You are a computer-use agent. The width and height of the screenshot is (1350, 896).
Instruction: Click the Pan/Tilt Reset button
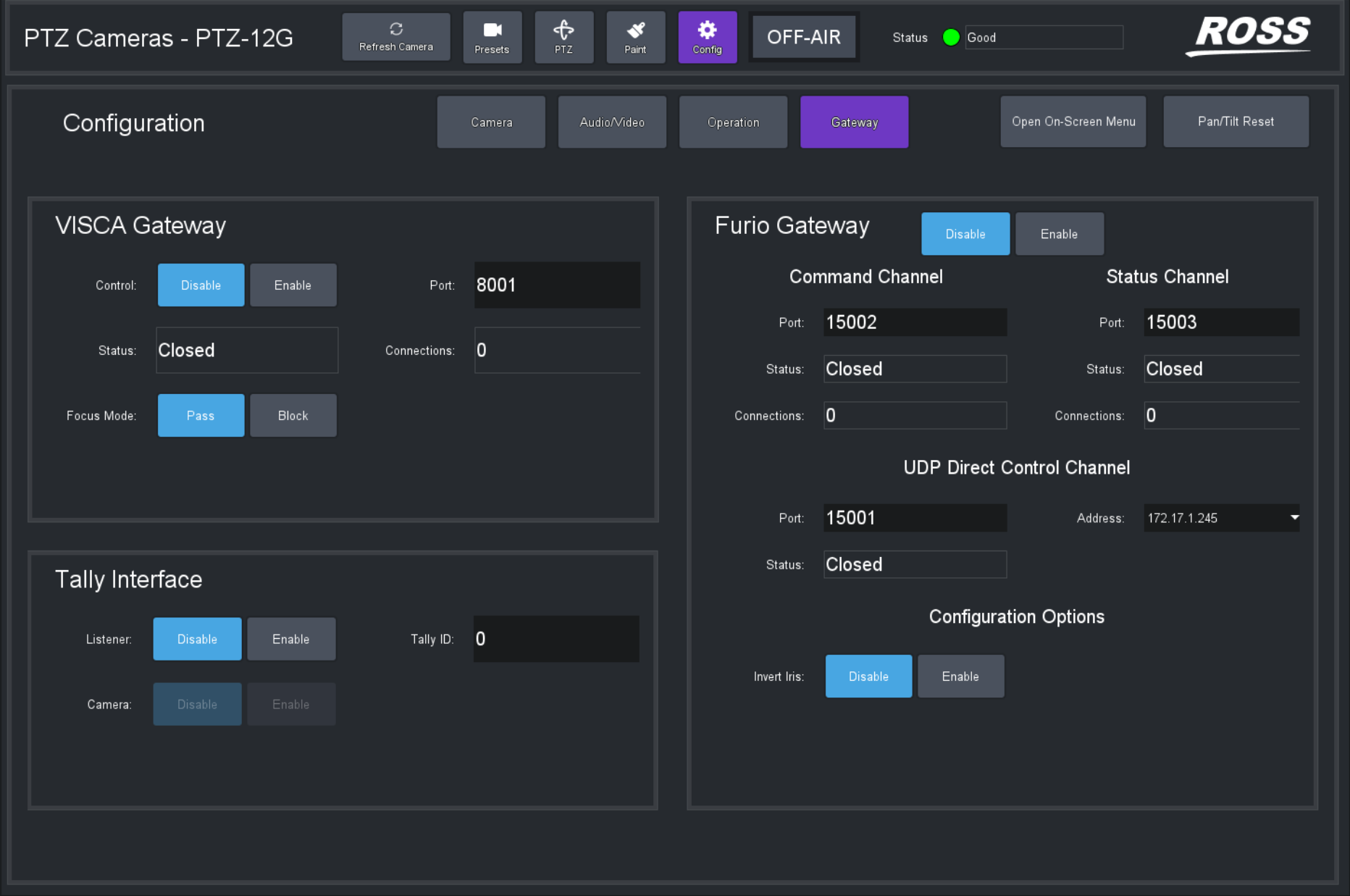tap(1236, 121)
